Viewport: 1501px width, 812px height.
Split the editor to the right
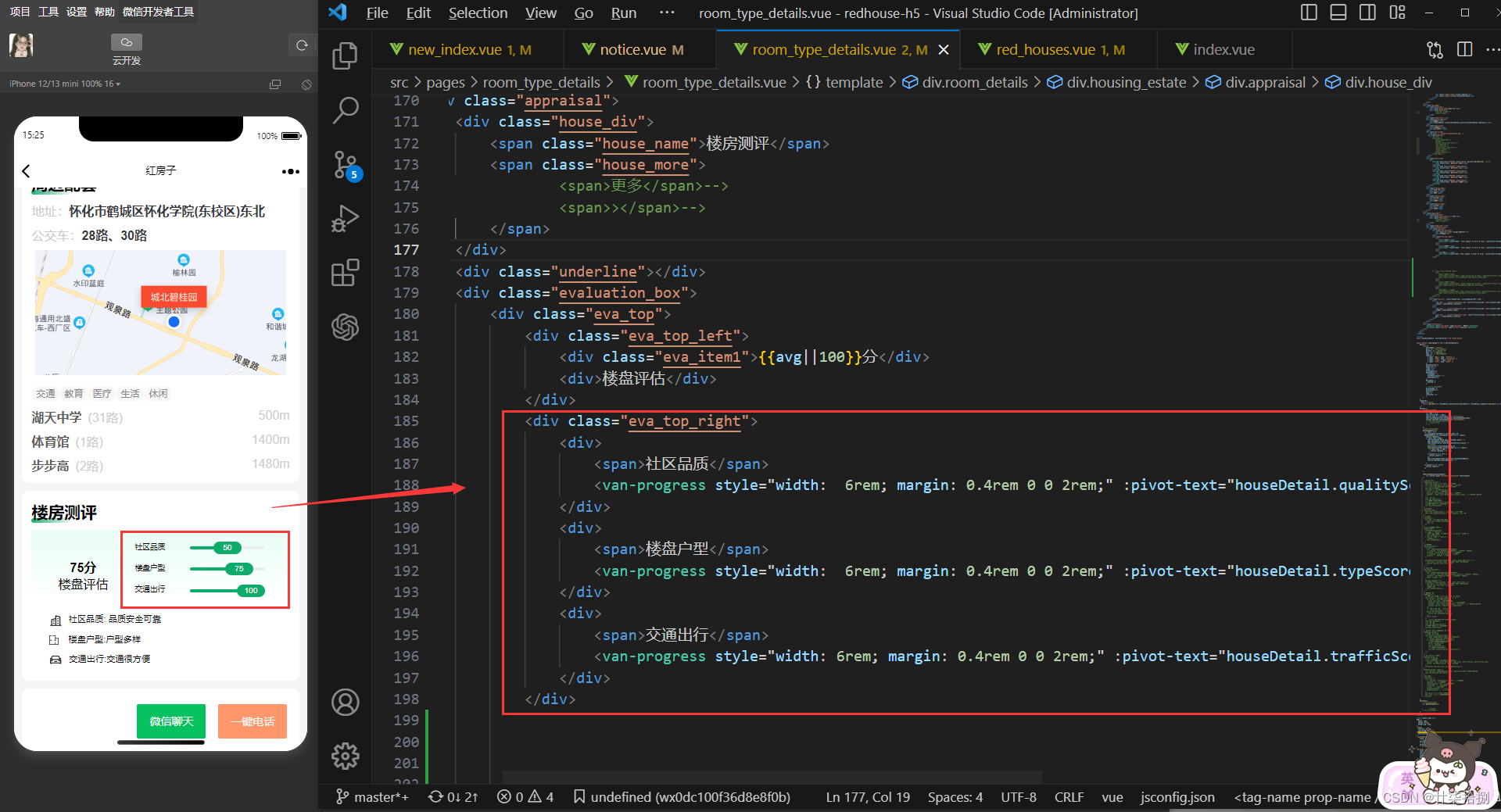click(1465, 49)
